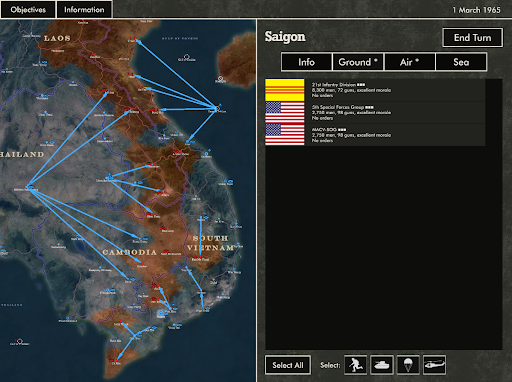Viewport: 512px width, 382px height.
Task: Click the End Turn button
Action: (x=473, y=38)
